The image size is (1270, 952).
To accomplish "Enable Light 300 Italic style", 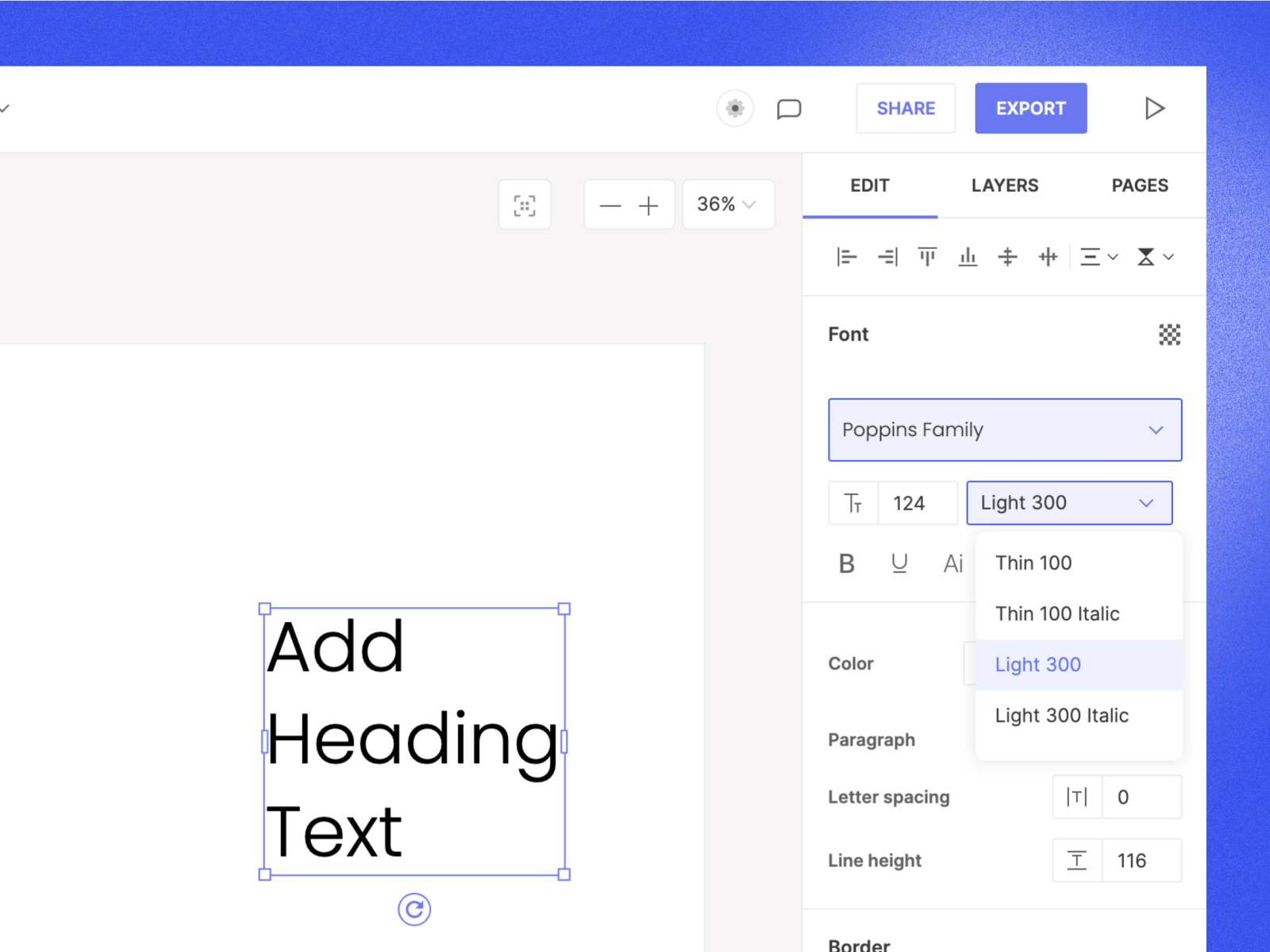I will [x=1061, y=715].
